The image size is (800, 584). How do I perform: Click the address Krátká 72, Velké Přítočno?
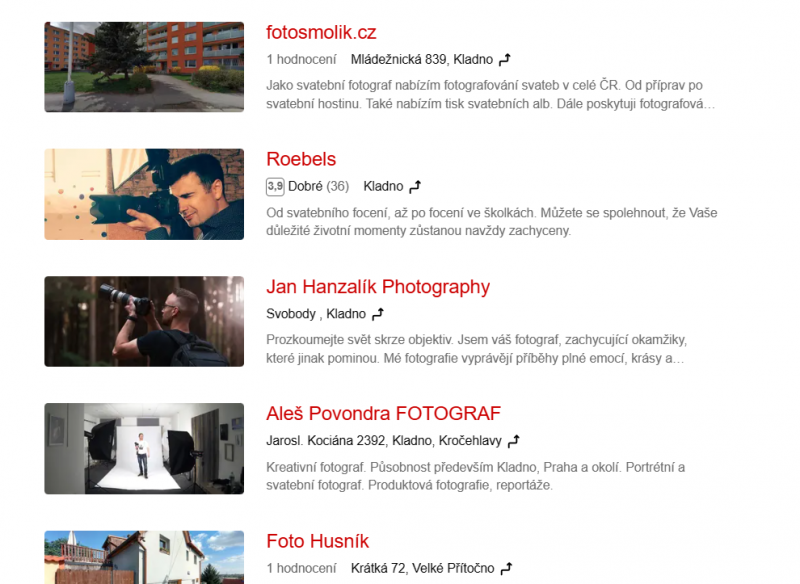coord(422,568)
